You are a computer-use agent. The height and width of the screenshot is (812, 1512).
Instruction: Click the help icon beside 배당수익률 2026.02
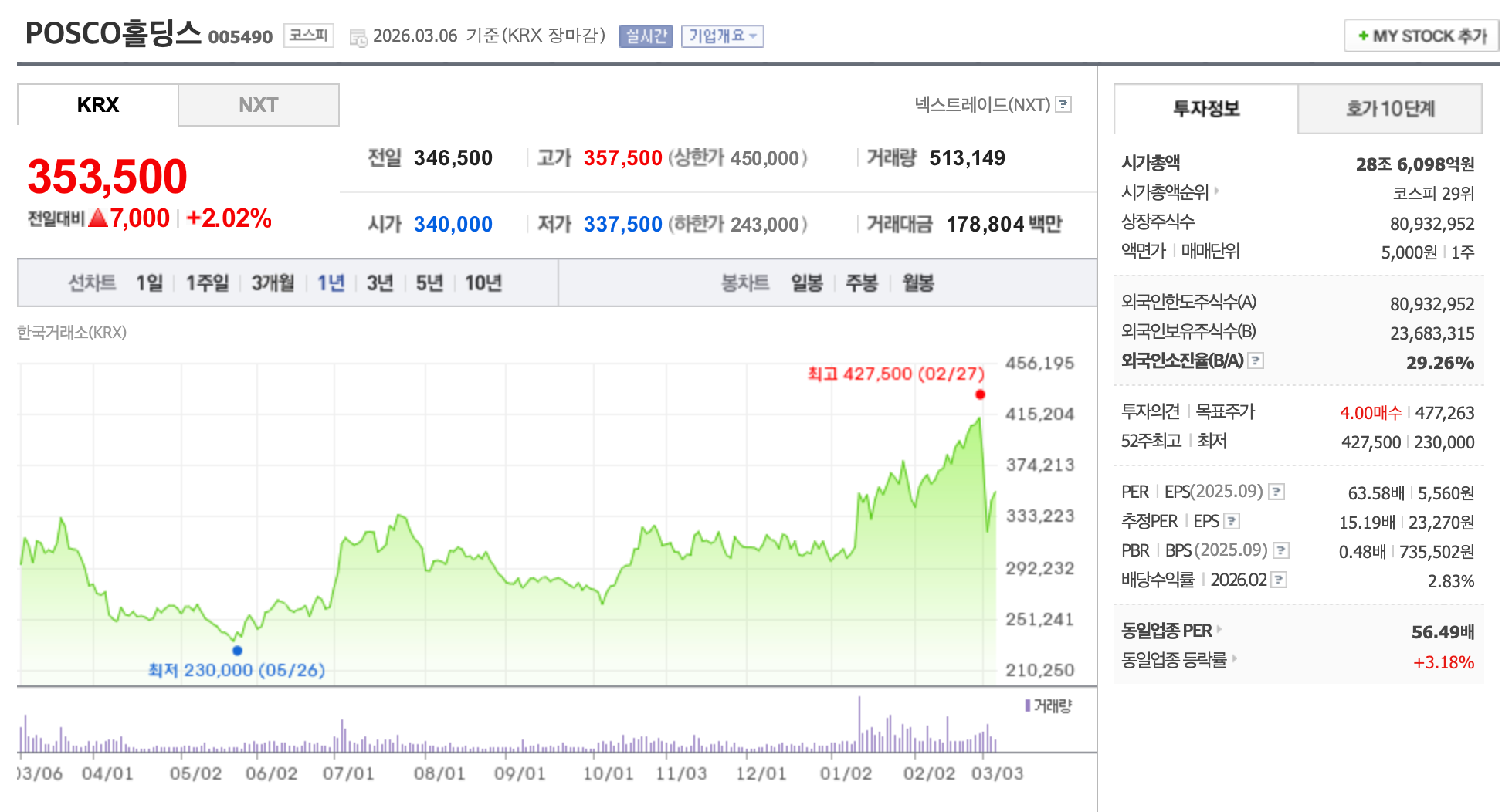click(x=1279, y=580)
